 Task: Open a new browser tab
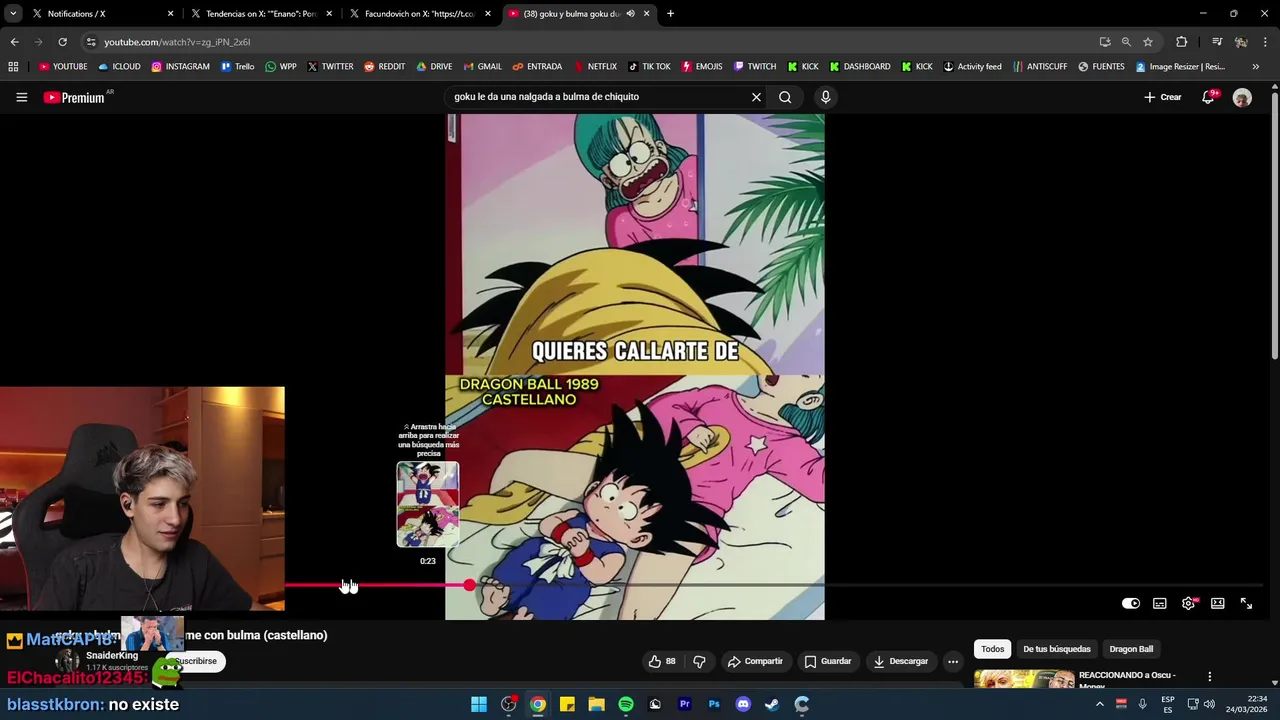[670, 14]
